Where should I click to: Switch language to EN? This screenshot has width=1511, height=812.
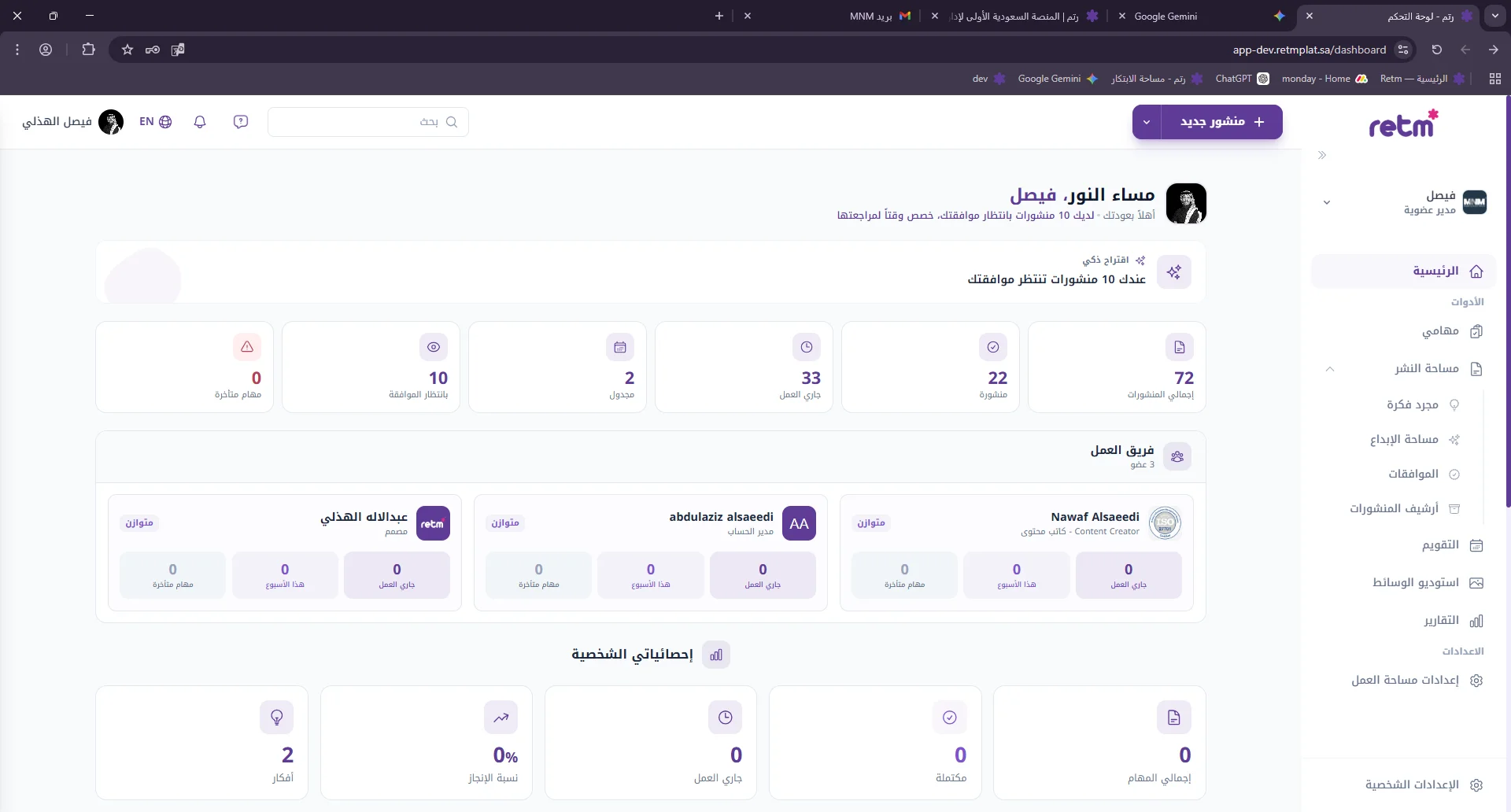point(155,122)
